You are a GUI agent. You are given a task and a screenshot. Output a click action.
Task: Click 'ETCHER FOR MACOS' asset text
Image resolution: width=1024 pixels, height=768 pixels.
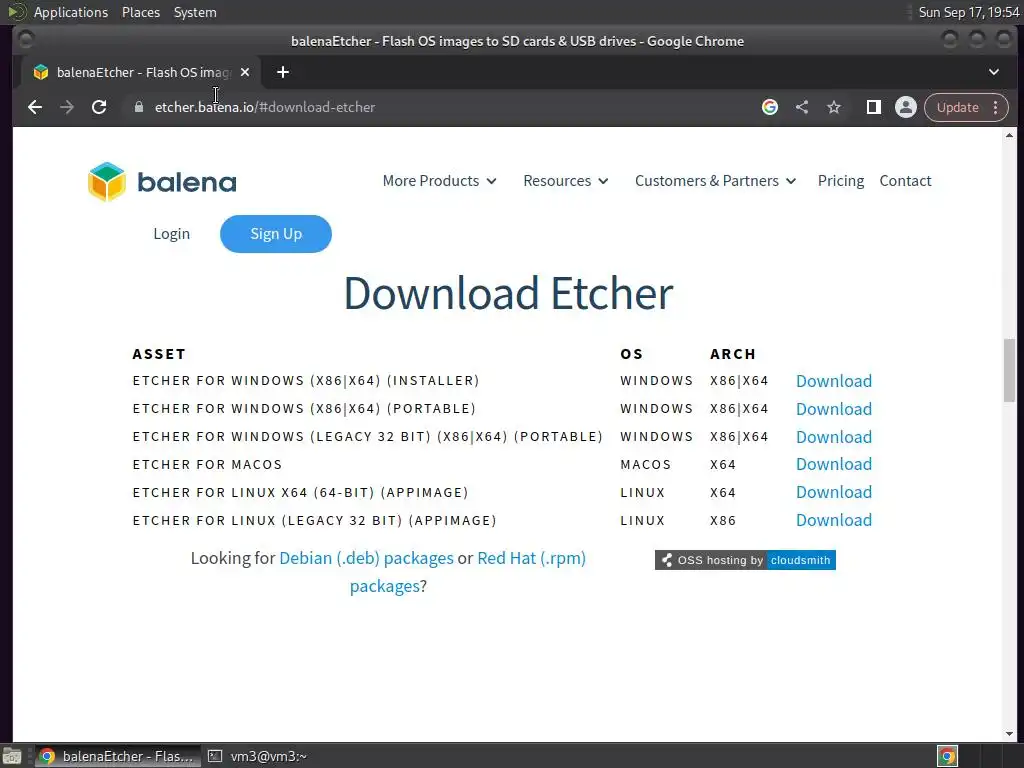pyautogui.click(x=207, y=464)
